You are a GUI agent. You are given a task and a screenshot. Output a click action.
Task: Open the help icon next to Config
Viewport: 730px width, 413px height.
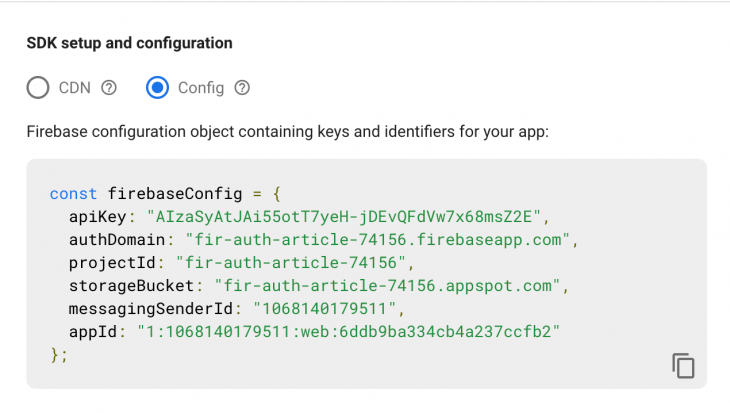[x=242, y=88]
